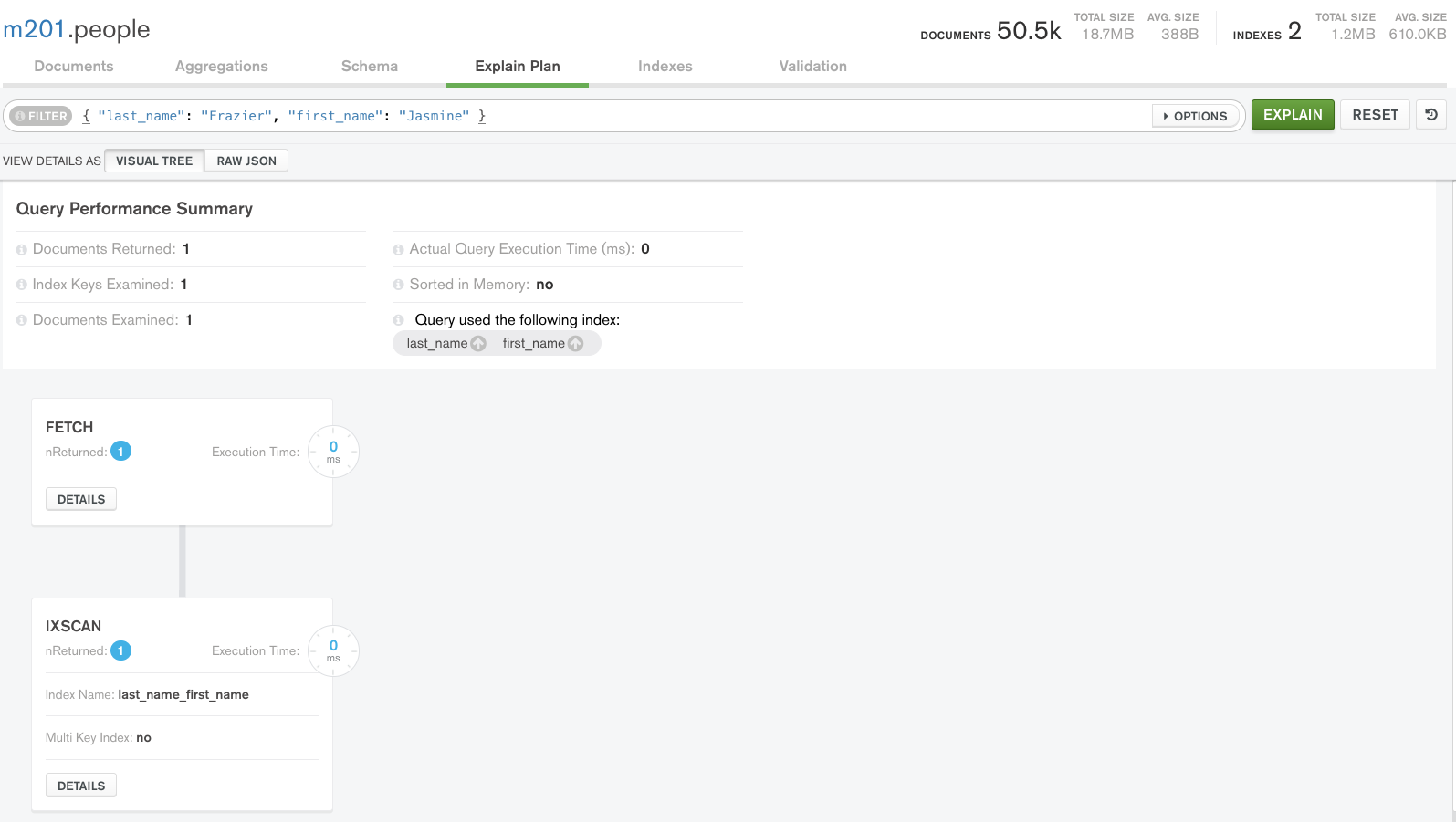Click info icon beside Index Keys Examined
1456x822 pixels.
pyautogui.click(x=22, y=285)
